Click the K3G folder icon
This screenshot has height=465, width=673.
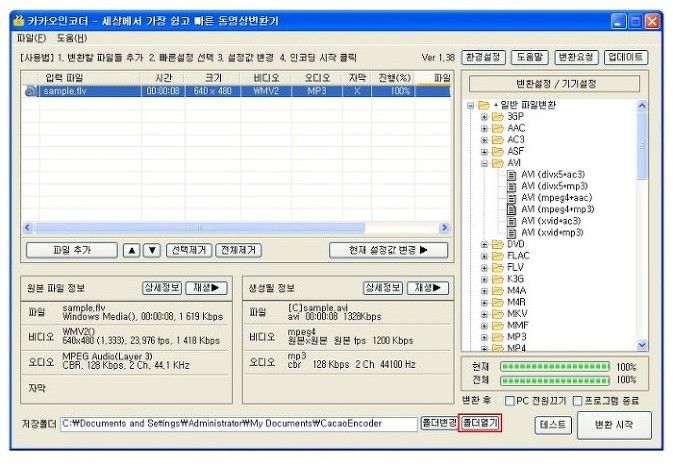point(497,279)
